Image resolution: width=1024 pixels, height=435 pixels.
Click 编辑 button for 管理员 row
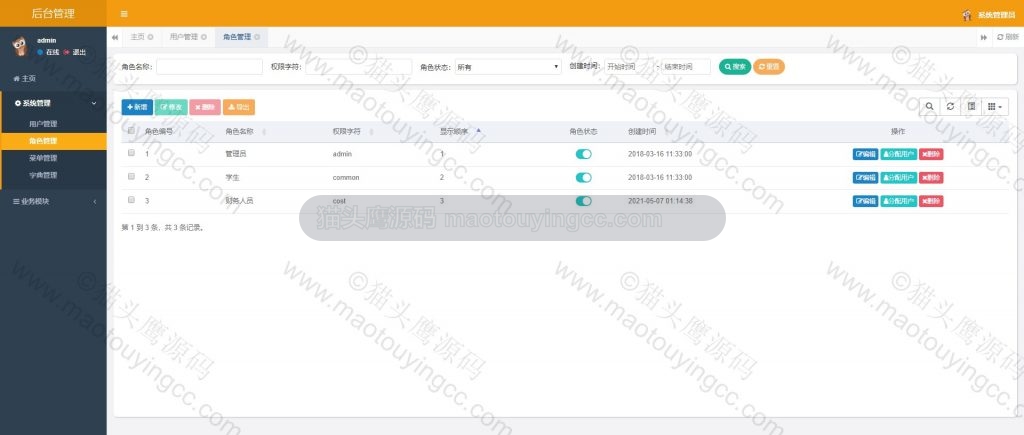865,154
